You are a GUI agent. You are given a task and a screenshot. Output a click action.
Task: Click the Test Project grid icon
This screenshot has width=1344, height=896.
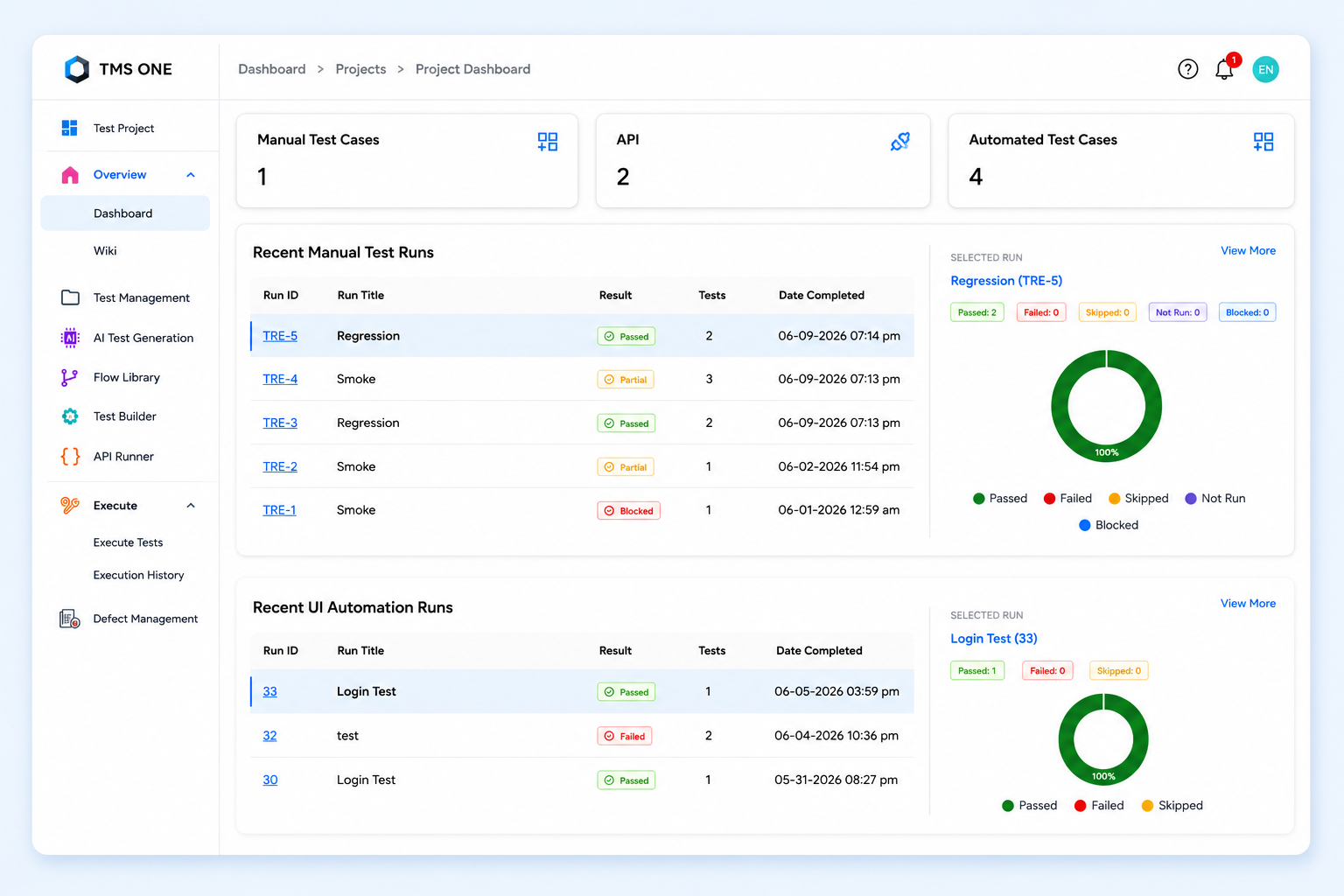(70, 128)
